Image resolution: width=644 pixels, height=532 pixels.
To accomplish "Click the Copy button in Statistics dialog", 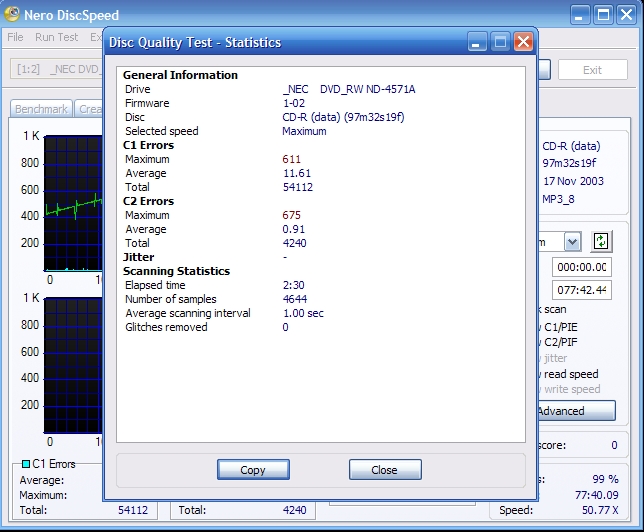I will coord(253,470).
